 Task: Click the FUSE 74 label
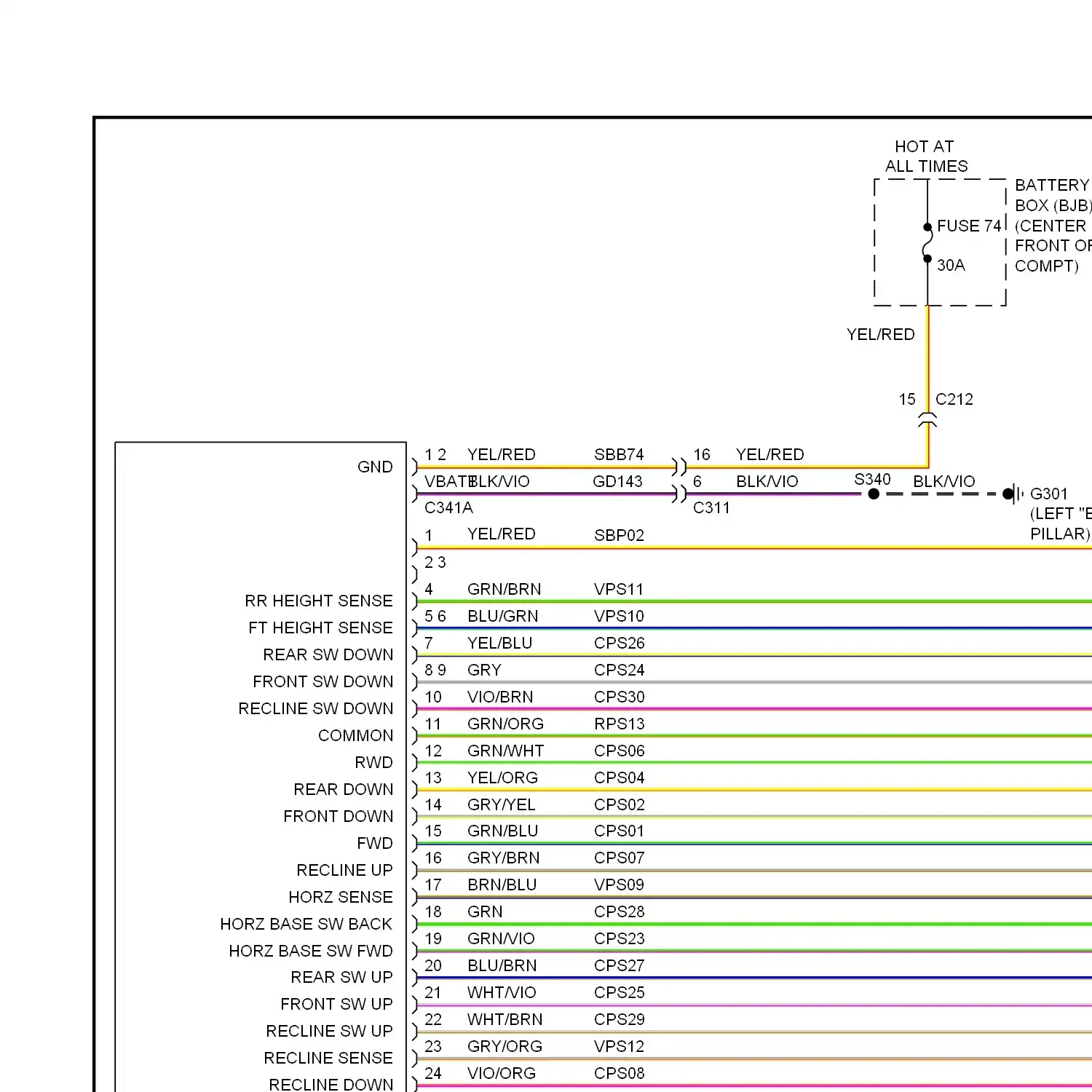(969, 226)
